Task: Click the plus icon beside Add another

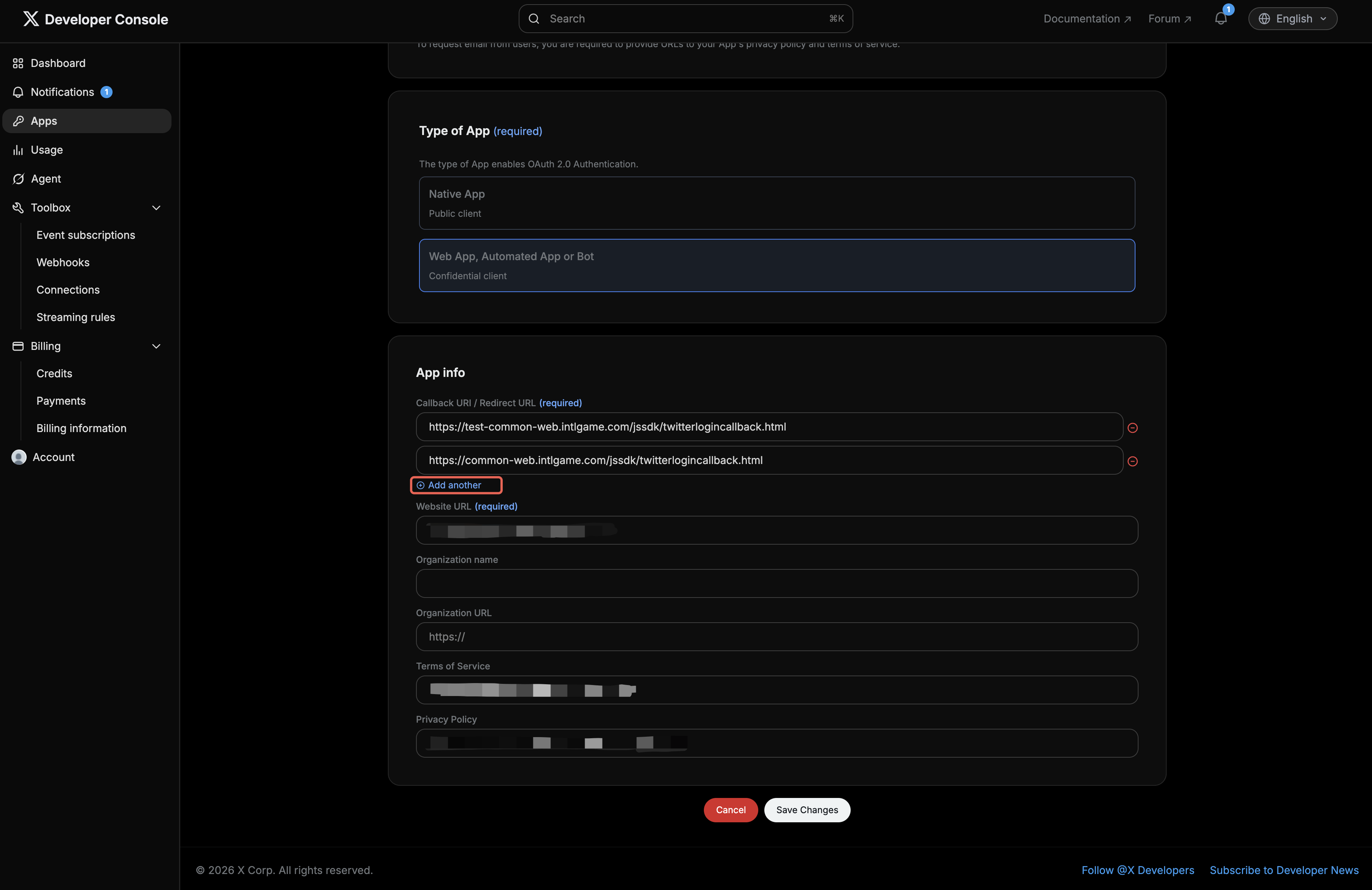Action: click(x=420, y=485)
